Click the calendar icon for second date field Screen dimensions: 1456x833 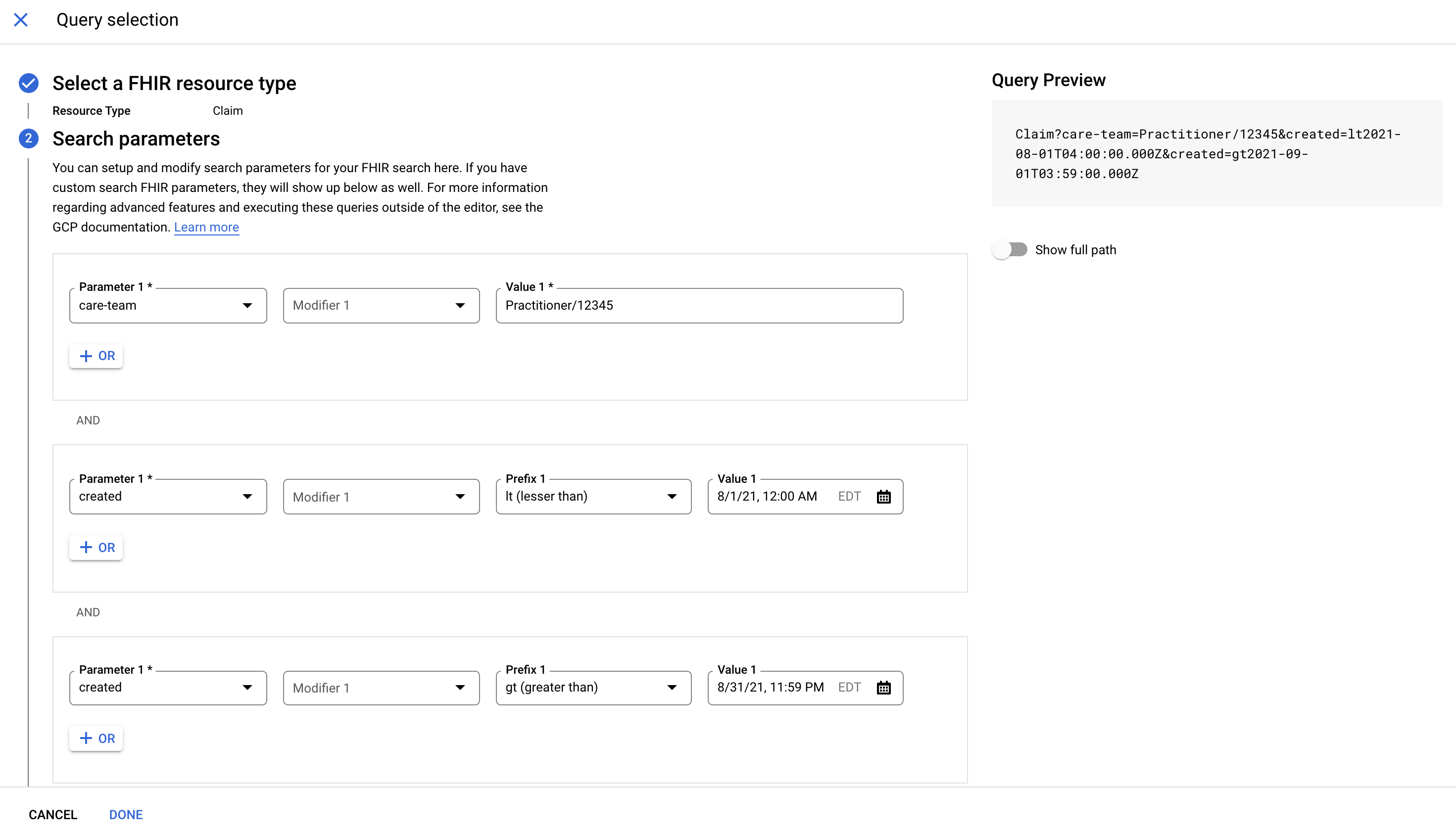coord(883,687)
